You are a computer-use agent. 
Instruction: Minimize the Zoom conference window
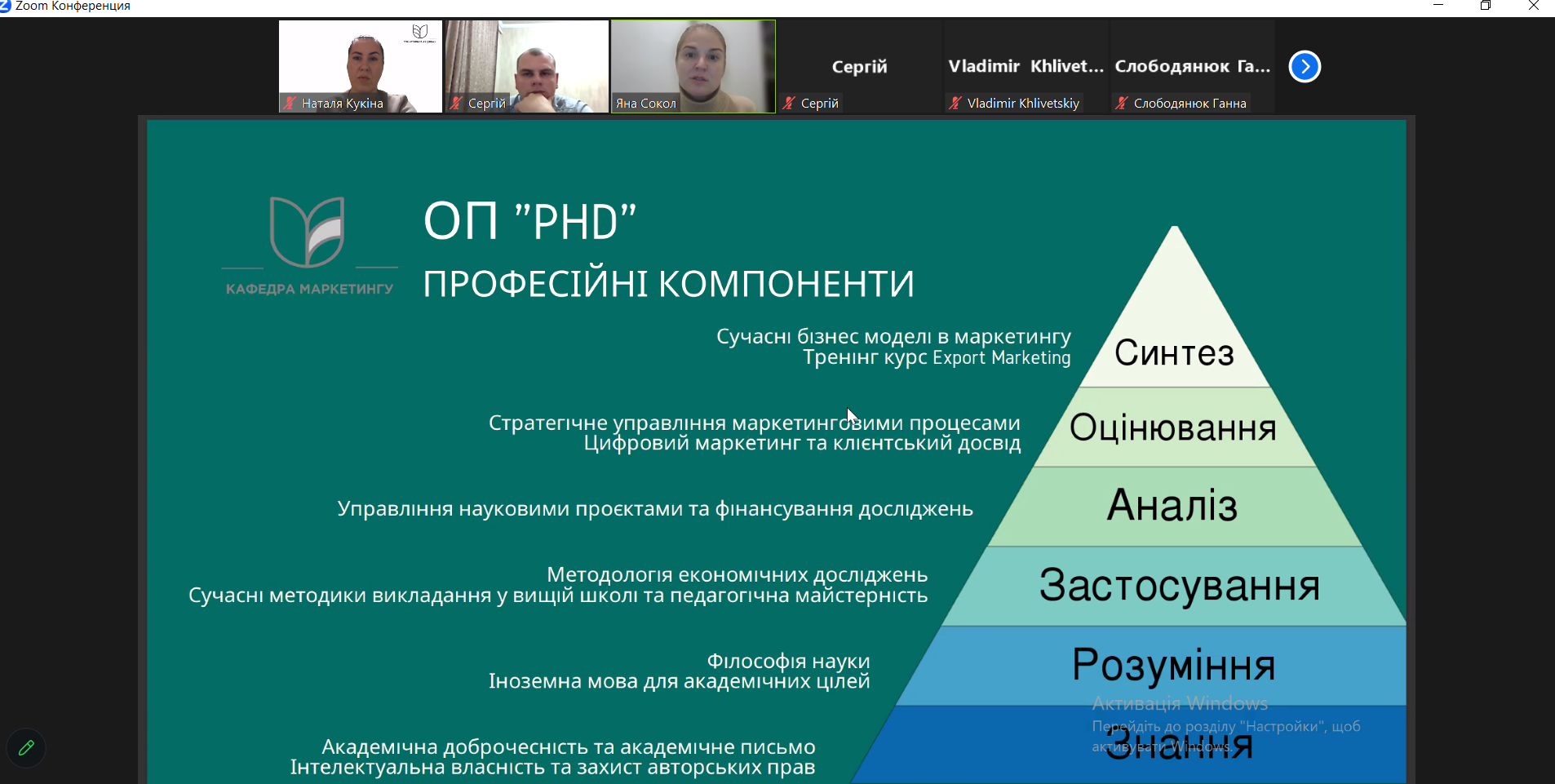point(1438,6)
